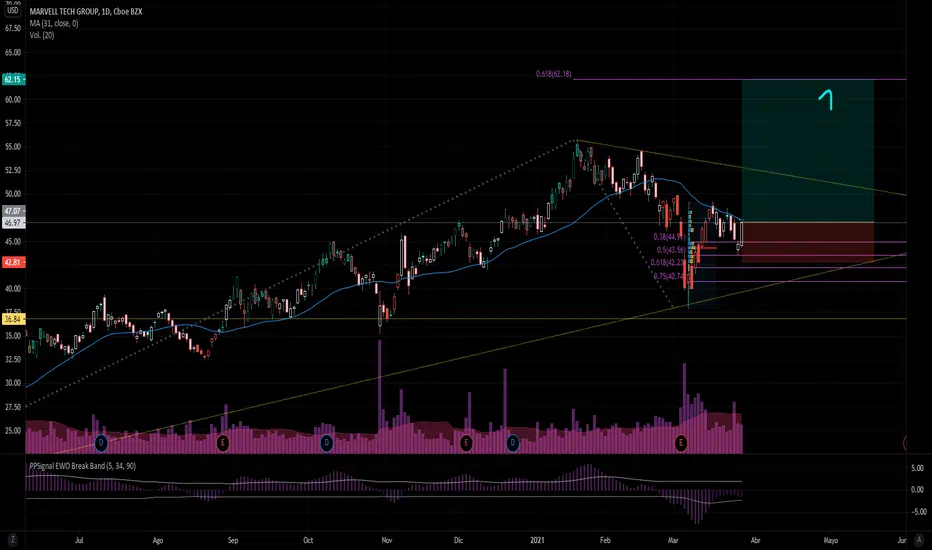This screenshot has width=932, height=550.
Task: Click the Mar label on time axis
Action: [x=673, y=540]
